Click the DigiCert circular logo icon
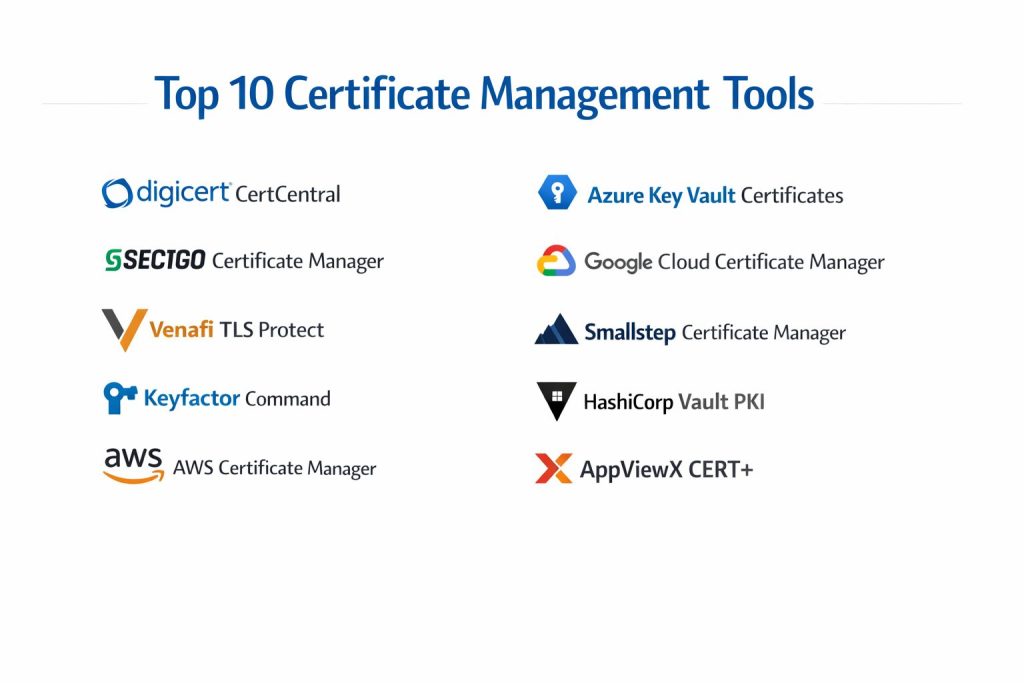Viewport: 1024px width, 683px height. point(117,193)
